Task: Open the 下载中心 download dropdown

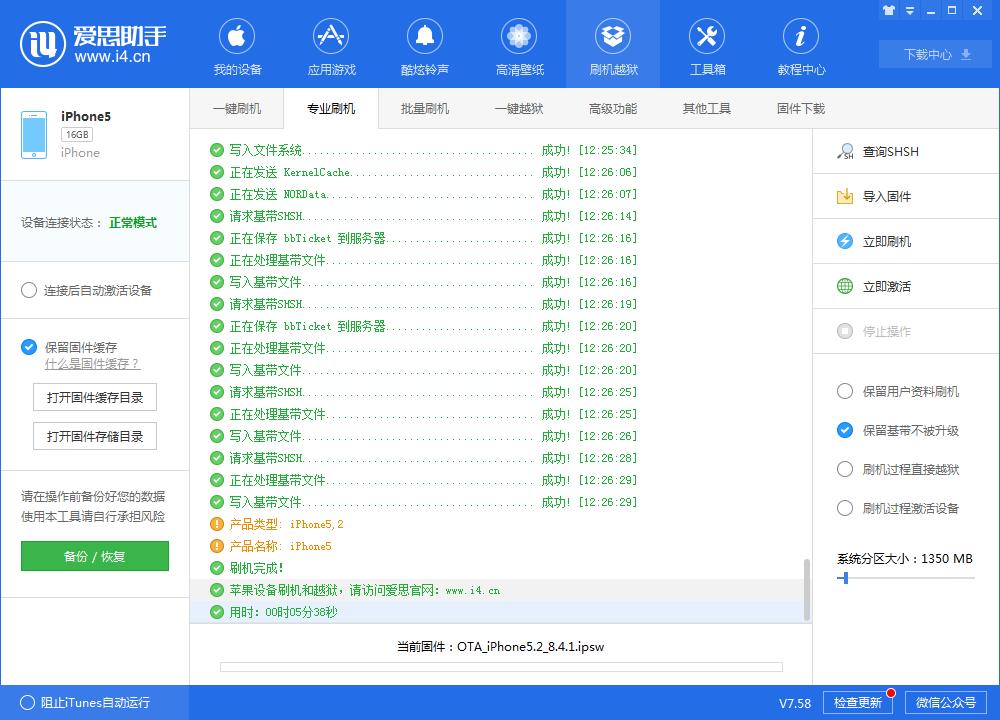Action: tap(934, 54)
